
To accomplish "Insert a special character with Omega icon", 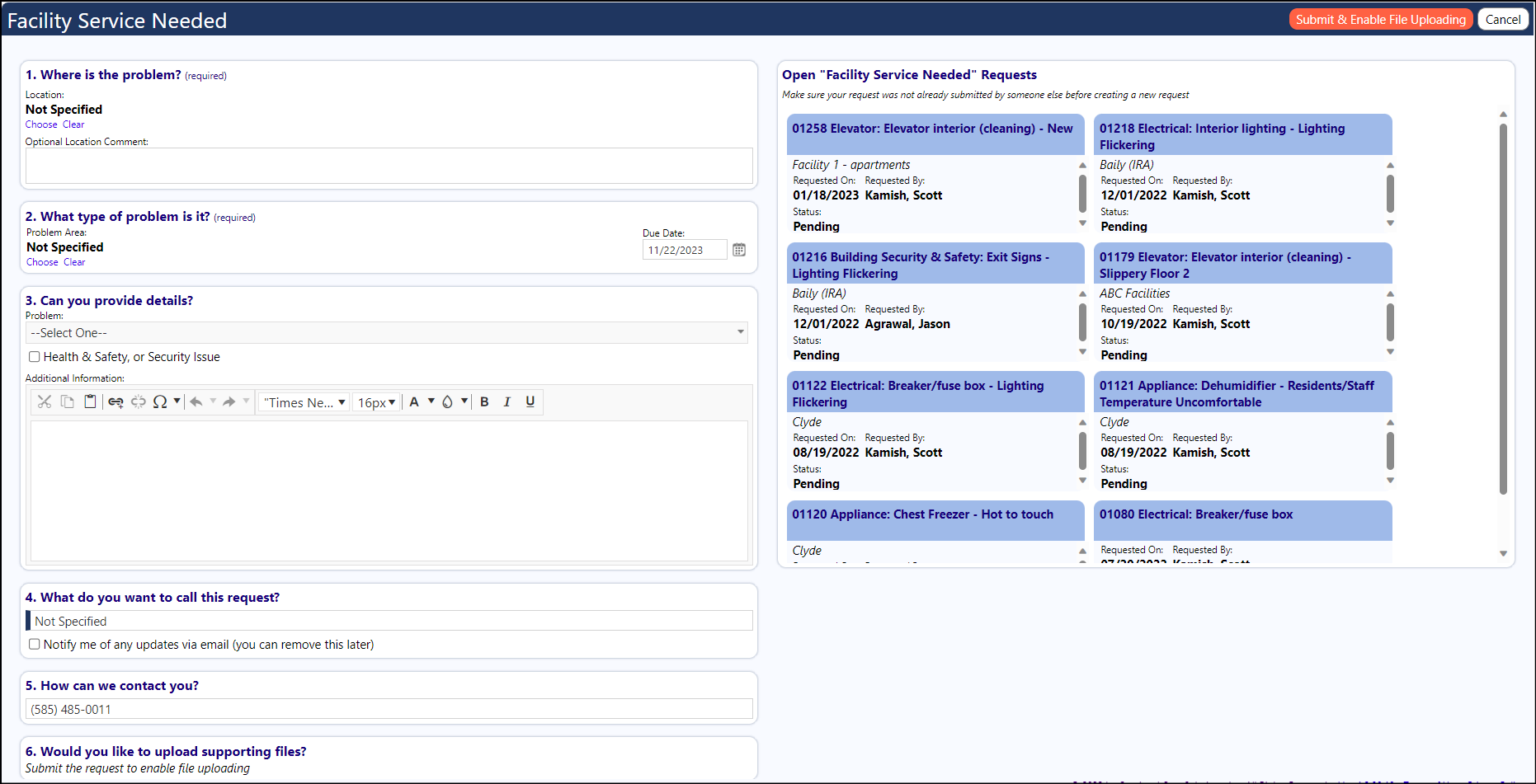I will click(x=160, y=401).
